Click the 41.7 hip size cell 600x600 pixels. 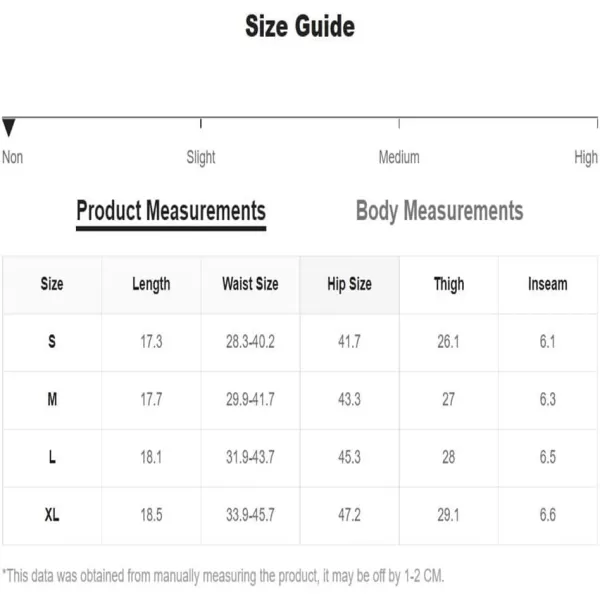tap(349, 341)
